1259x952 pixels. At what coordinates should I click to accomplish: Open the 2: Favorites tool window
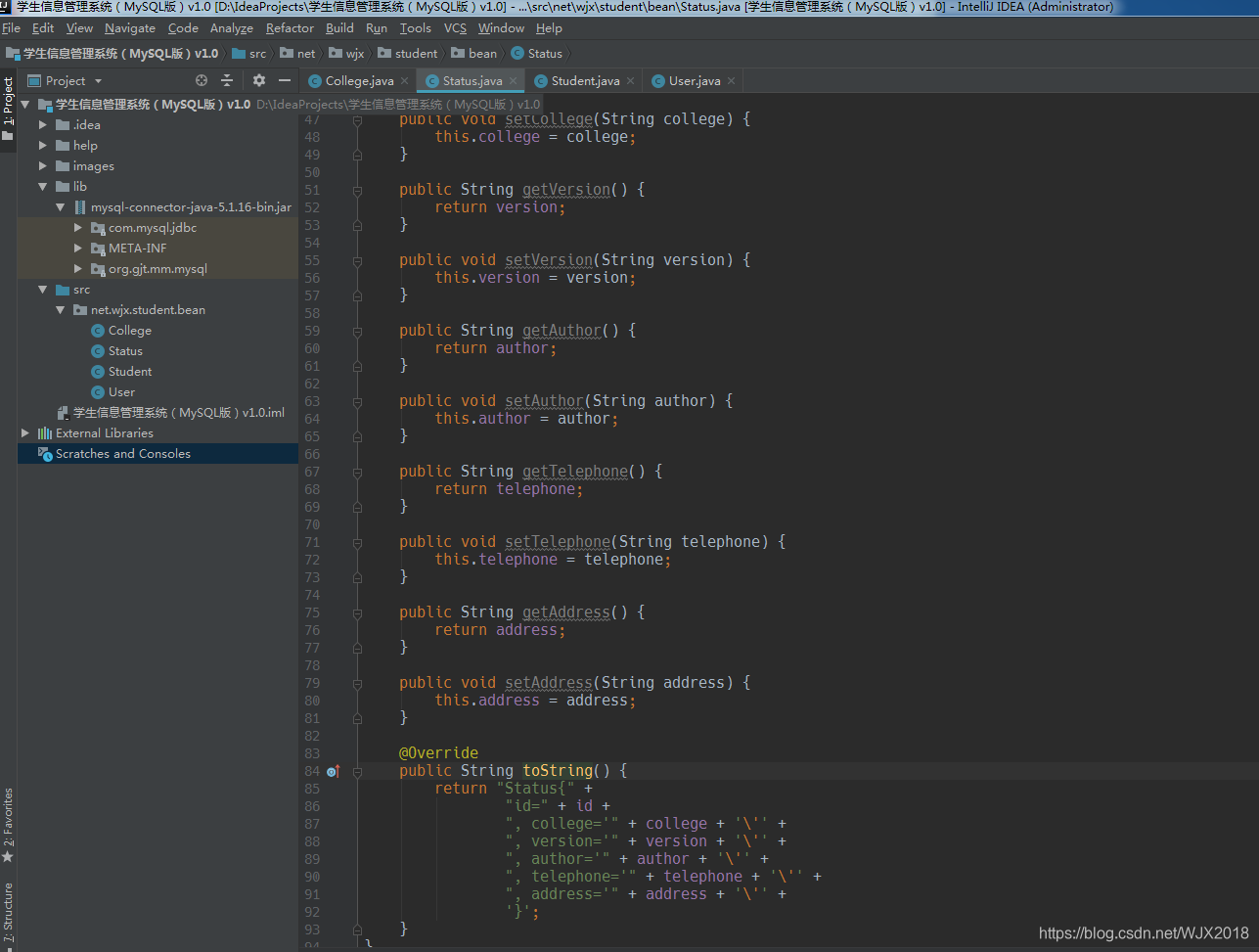pyautogui.click(x=8, y=825)
